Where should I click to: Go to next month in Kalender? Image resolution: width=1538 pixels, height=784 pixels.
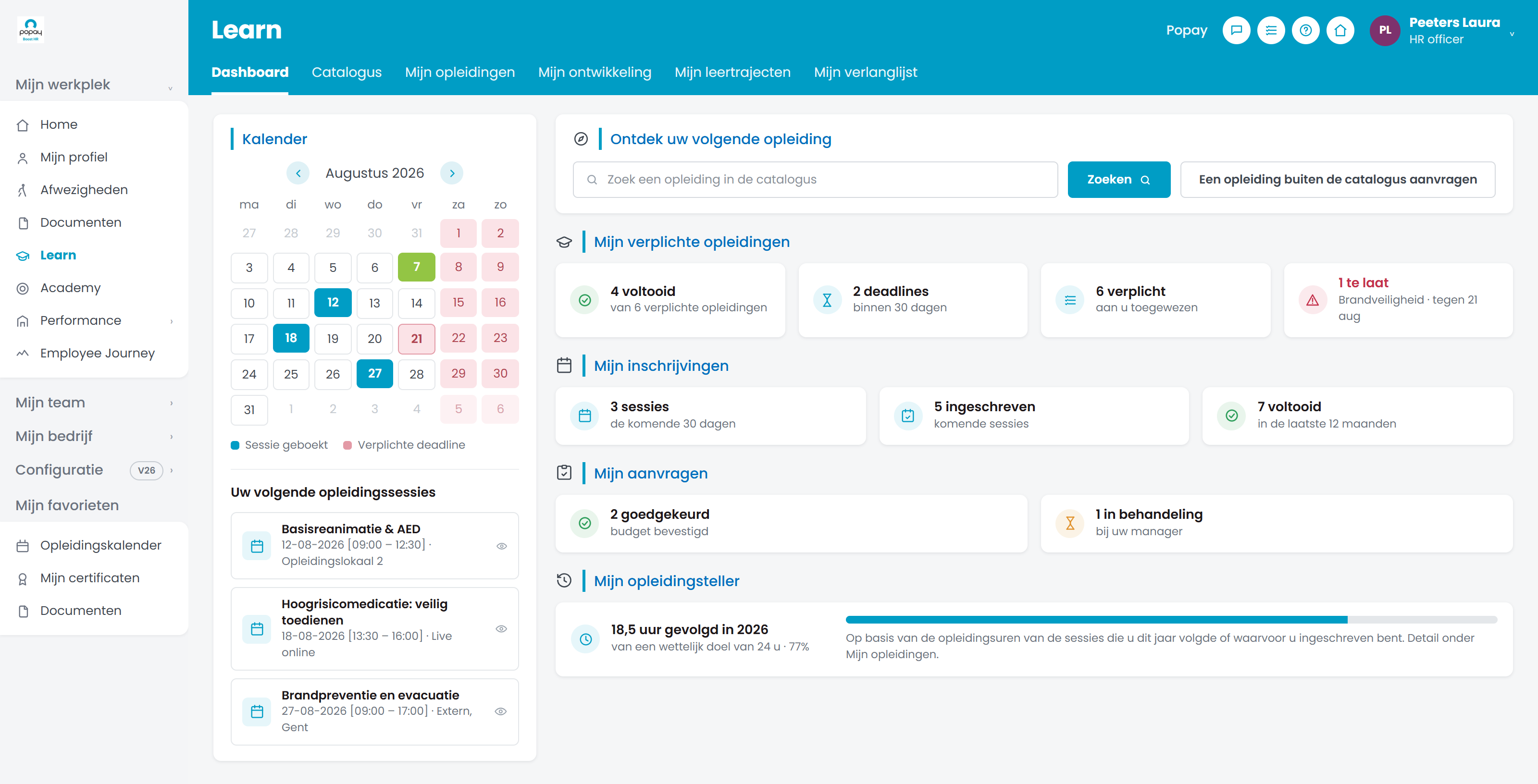pyautogui.click(x=452, y=173)
